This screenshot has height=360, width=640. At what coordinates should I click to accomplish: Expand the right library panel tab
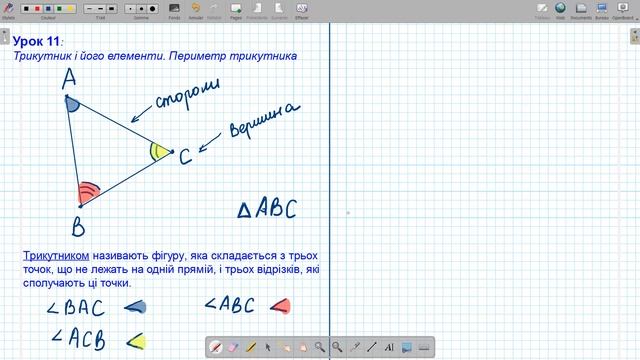point(635,36)
